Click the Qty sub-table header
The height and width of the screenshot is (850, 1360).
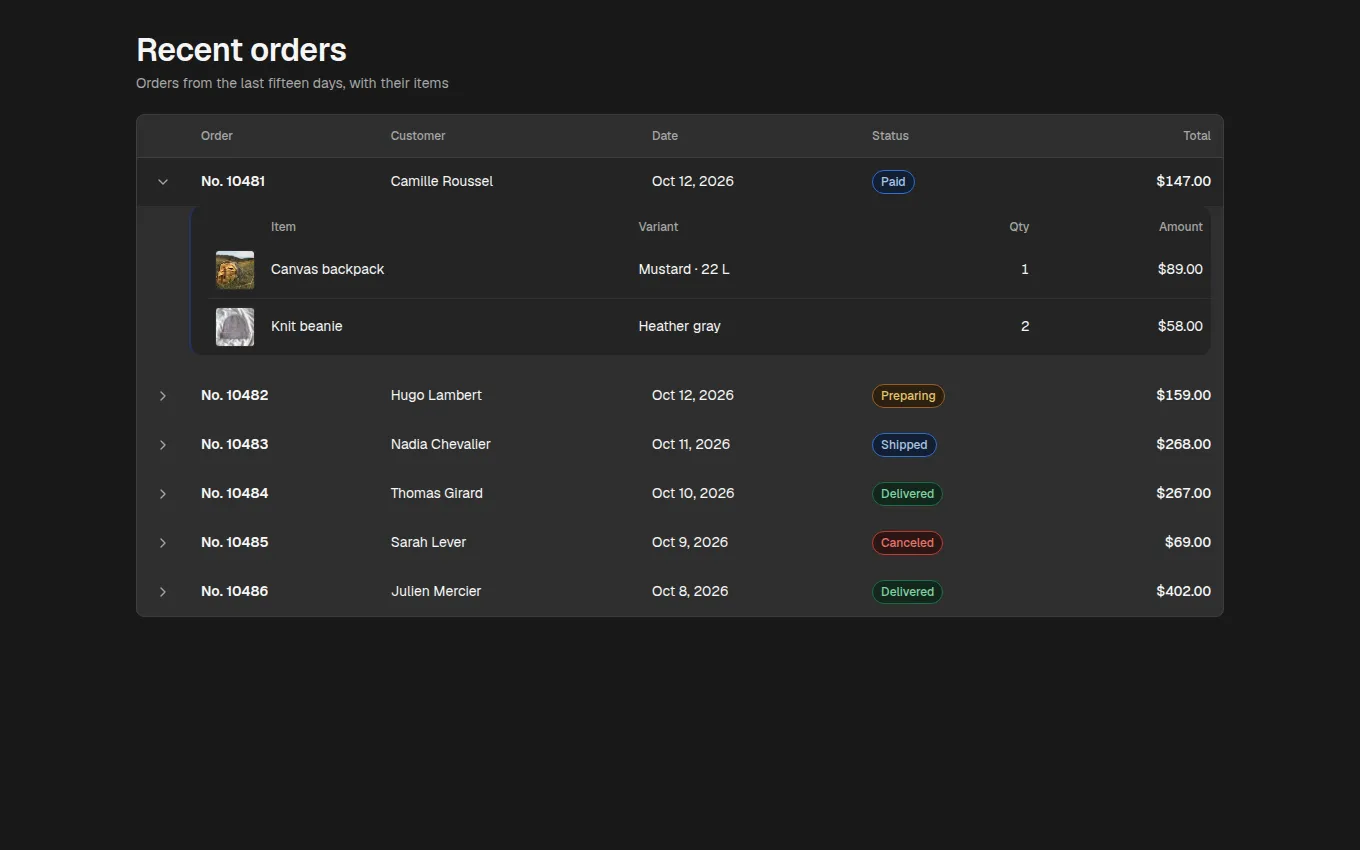pos(1019,227)
